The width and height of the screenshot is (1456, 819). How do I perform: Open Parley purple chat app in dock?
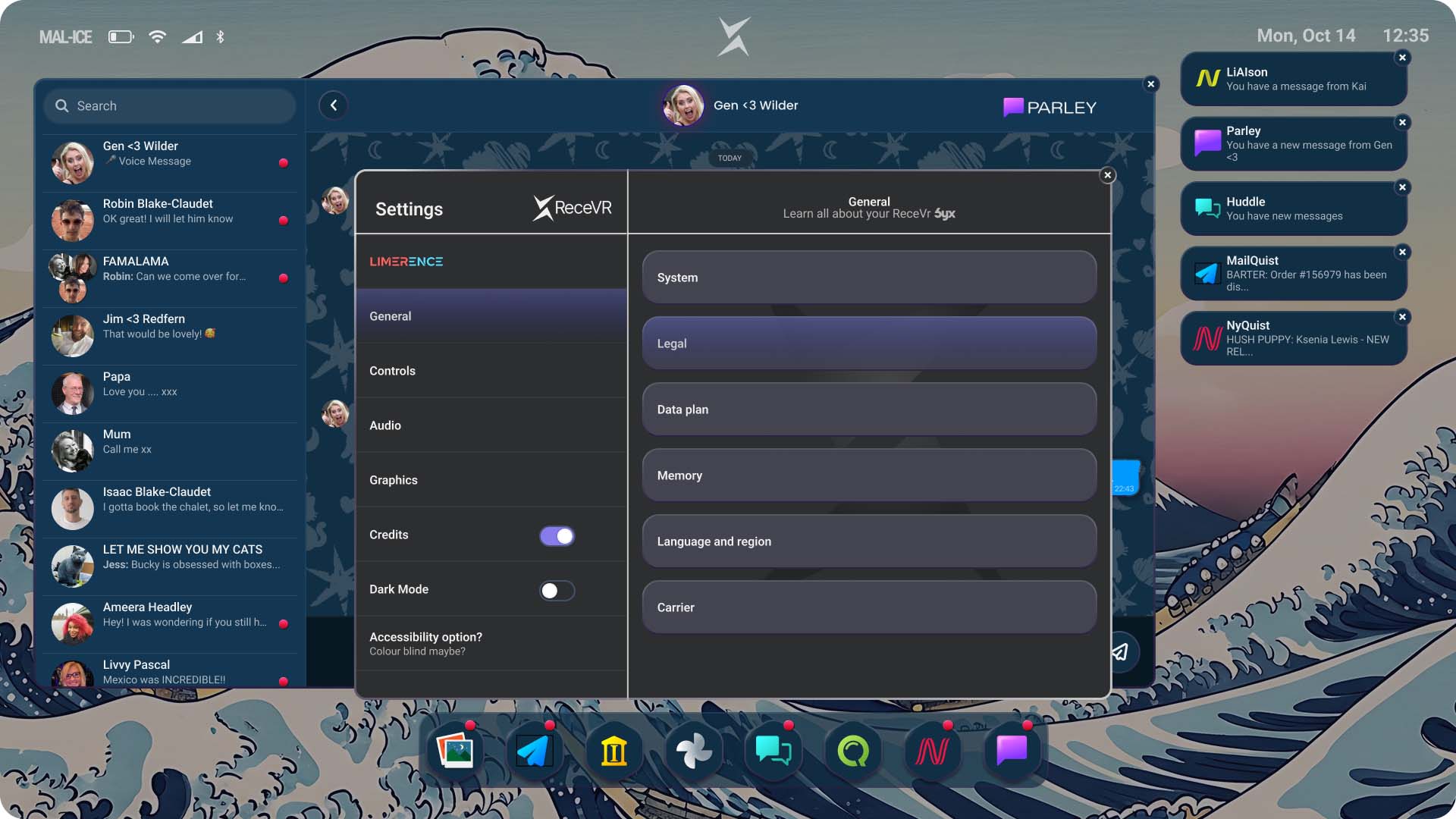tap(1012, 752)
